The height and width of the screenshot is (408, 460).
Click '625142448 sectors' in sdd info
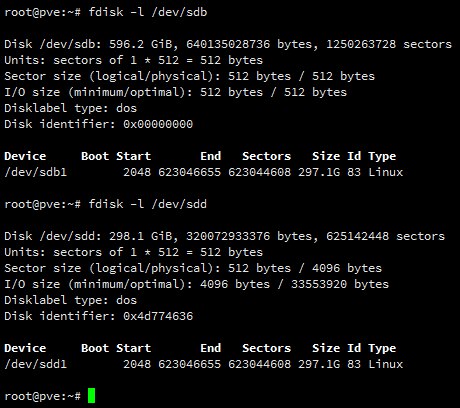(x=385, y=236)
